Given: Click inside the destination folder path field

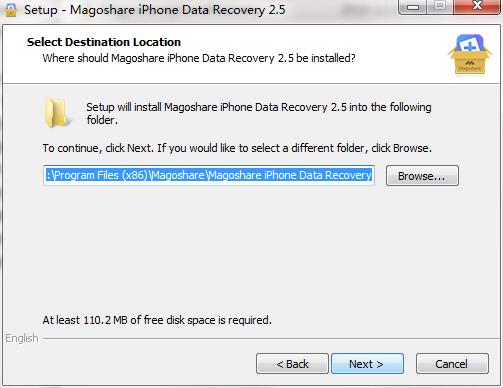Looking at the screenshot, I should click(x=209, y=175).
